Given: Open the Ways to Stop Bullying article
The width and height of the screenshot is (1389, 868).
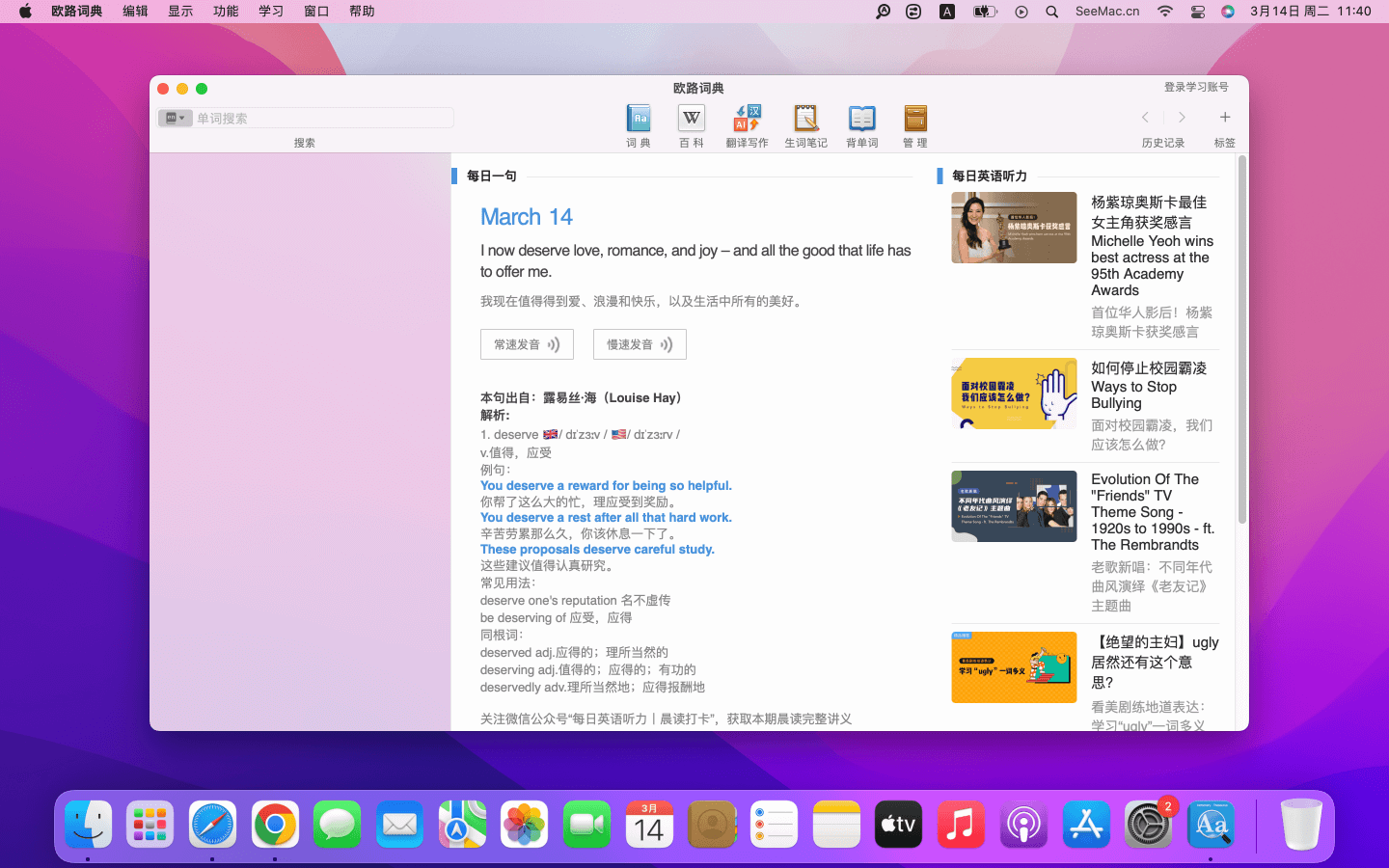Looking at the screenshot, I should 1133,386.
